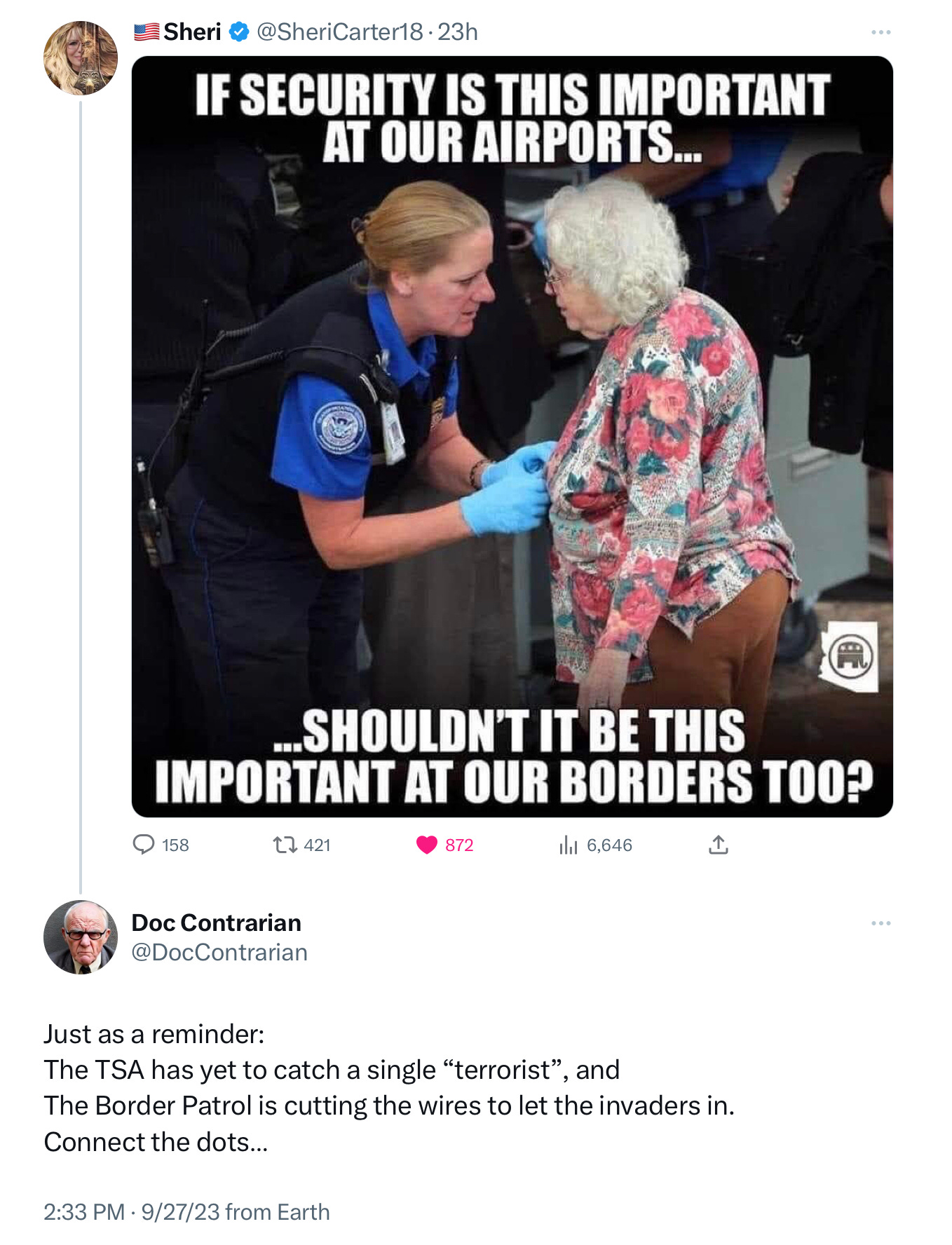Open Sheri's profile picture
The width and height of the screenshot is (952, 1245).
pos(81,57)
